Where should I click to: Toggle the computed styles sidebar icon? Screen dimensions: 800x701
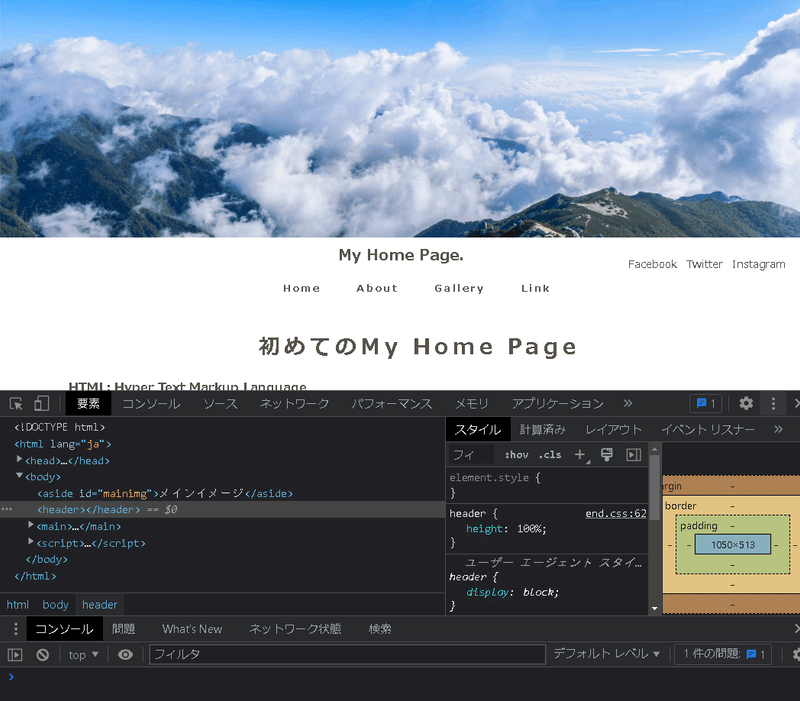pyautogui.click(x=633, y=455)
